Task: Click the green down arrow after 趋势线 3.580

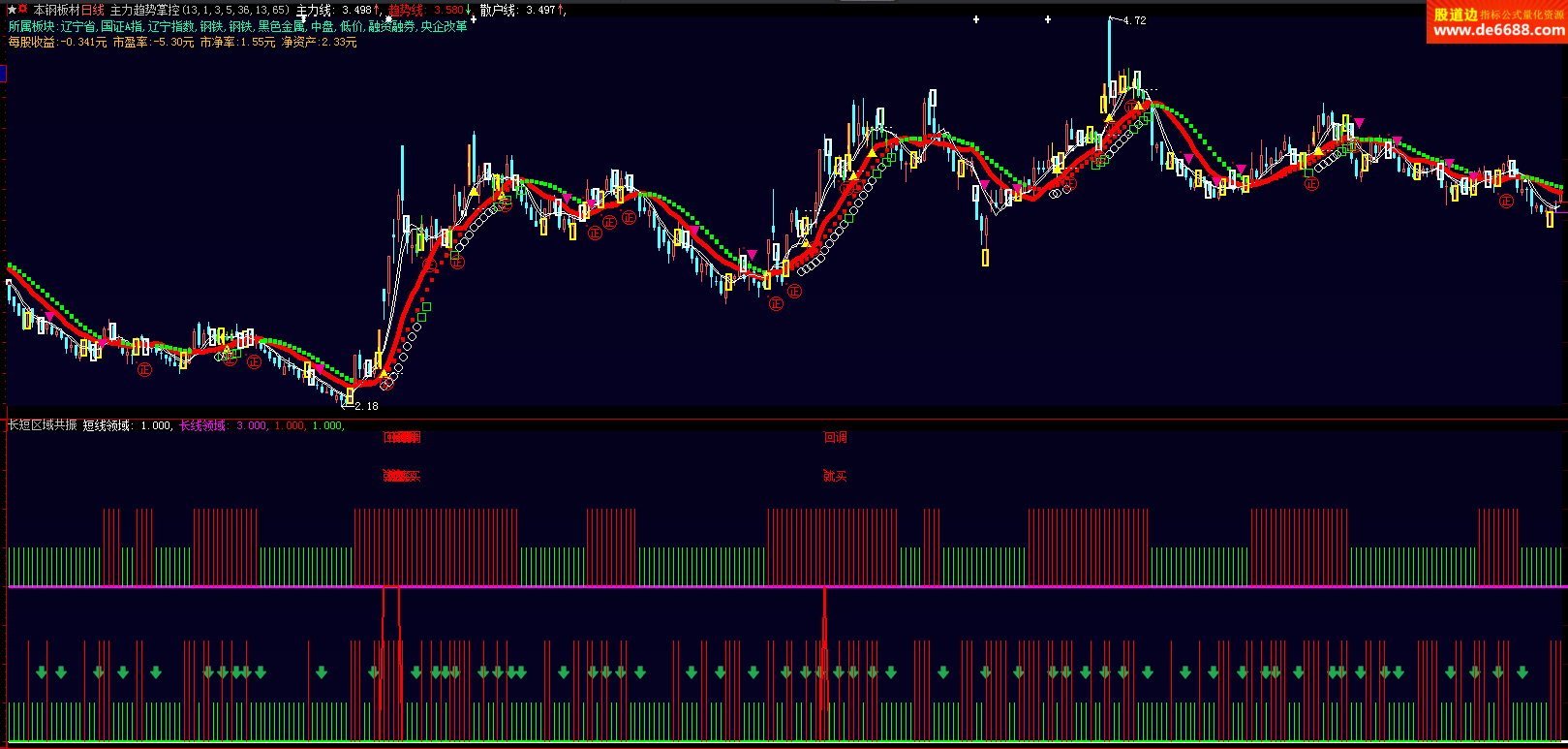Action: pyautogui.click(x=469, y=10)
